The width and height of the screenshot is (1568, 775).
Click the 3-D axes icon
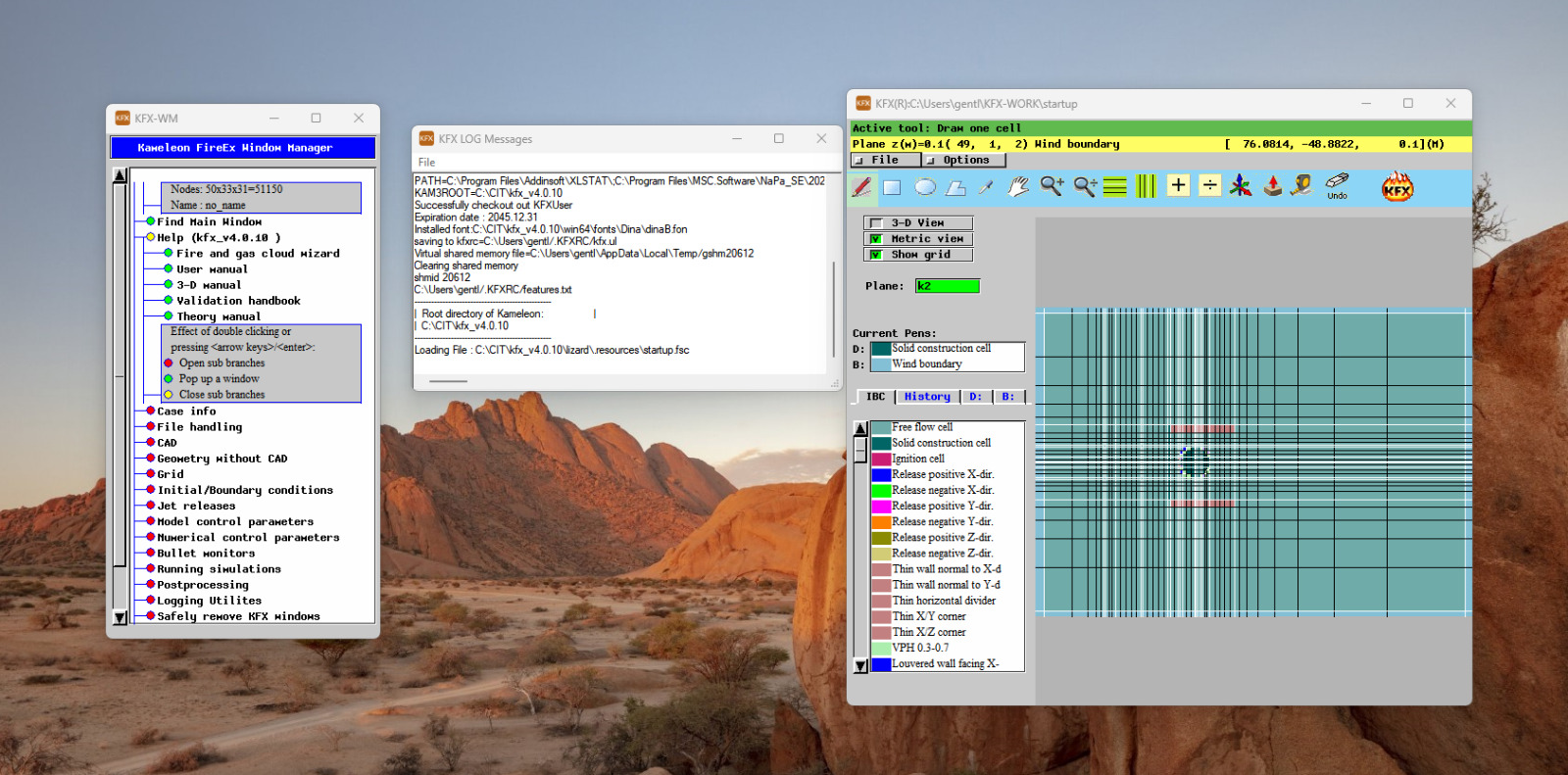coord(1241,185)
